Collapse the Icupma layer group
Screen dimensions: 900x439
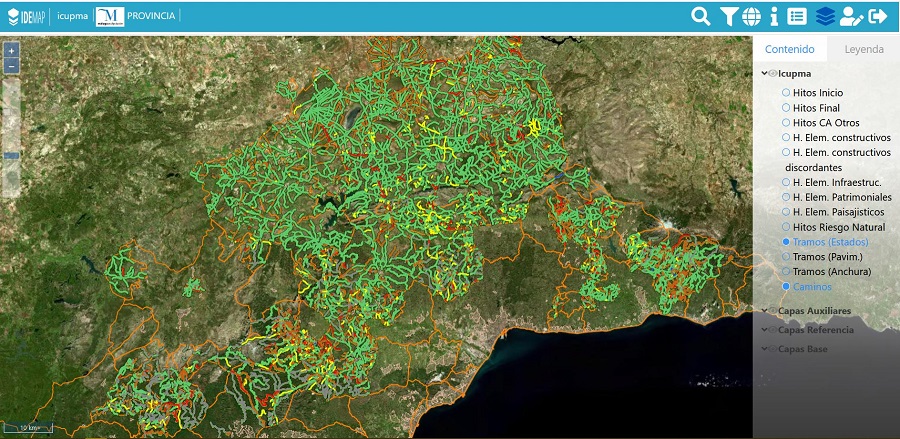coord(764,73)
